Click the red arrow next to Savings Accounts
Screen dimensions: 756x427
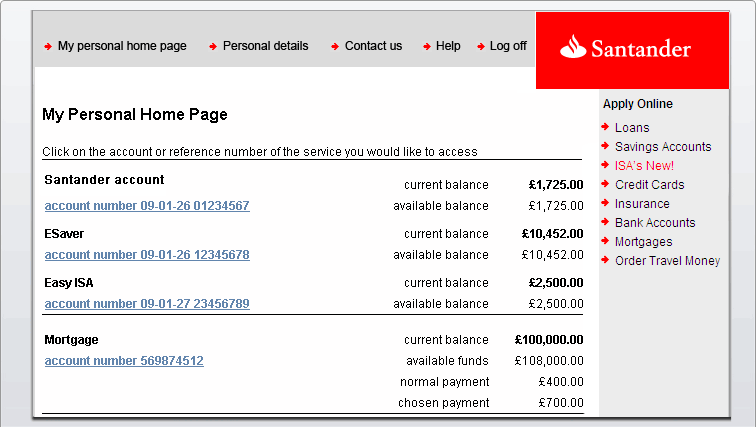coord(605,146)
